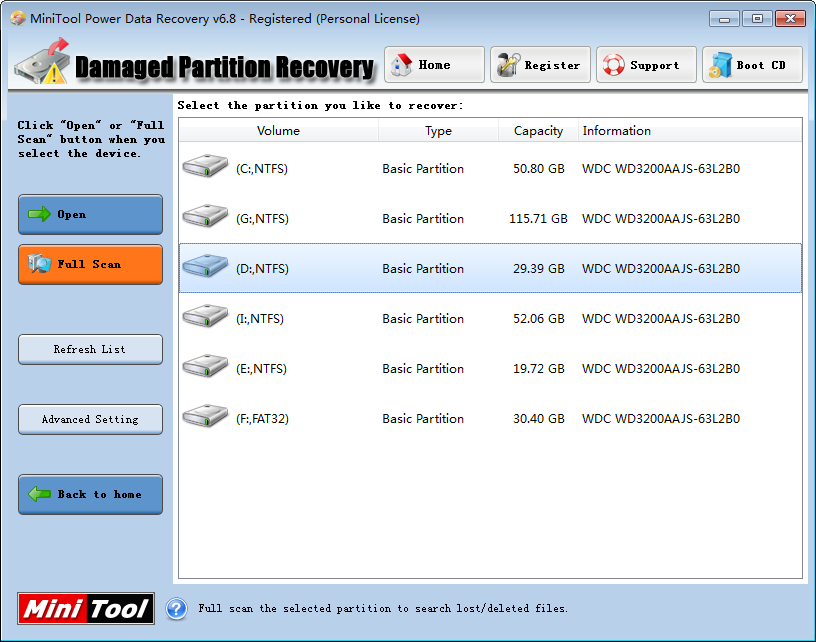Click the app icon in the title bar
Screen dimensions: 816x642
[17, 19]
